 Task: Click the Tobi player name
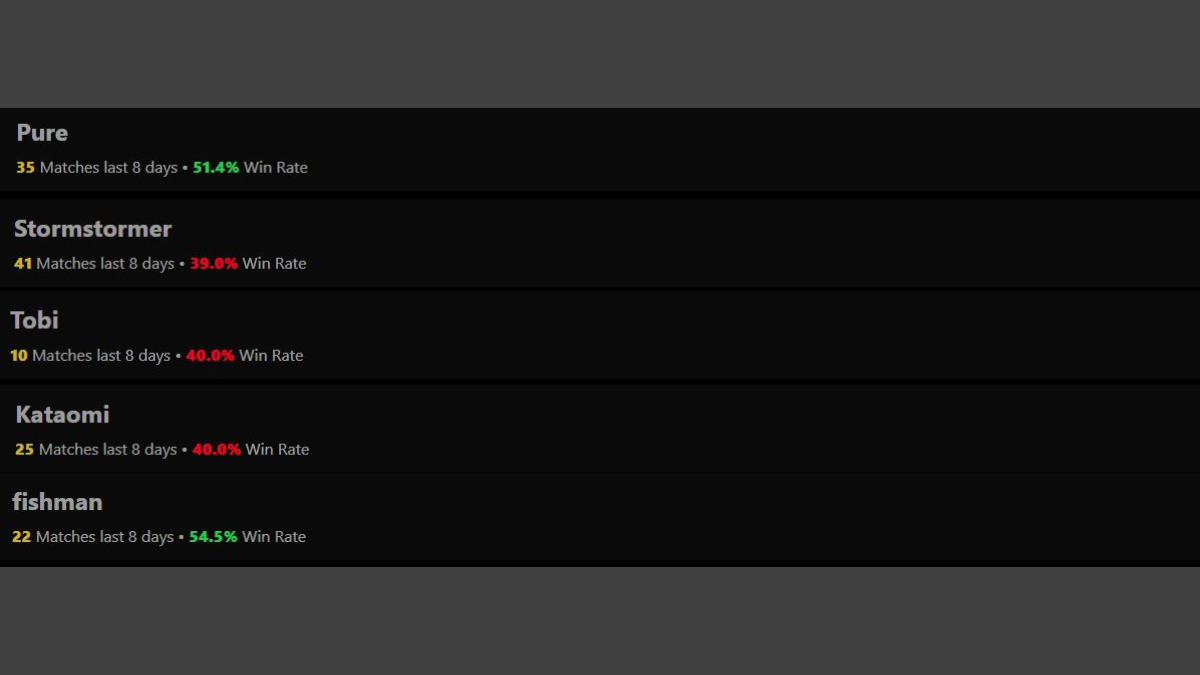pos(34,320)
